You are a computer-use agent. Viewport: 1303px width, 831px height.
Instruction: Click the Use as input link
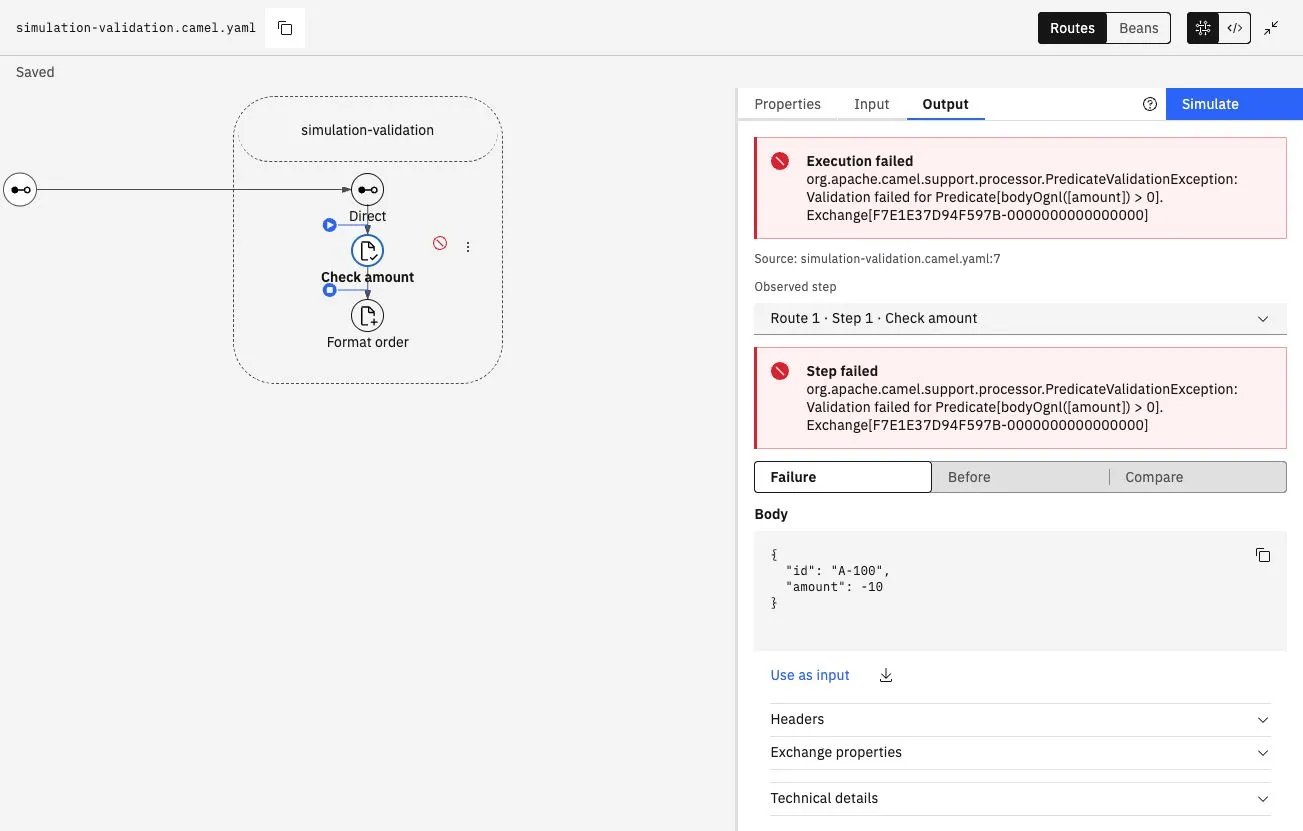click(810, 675)
